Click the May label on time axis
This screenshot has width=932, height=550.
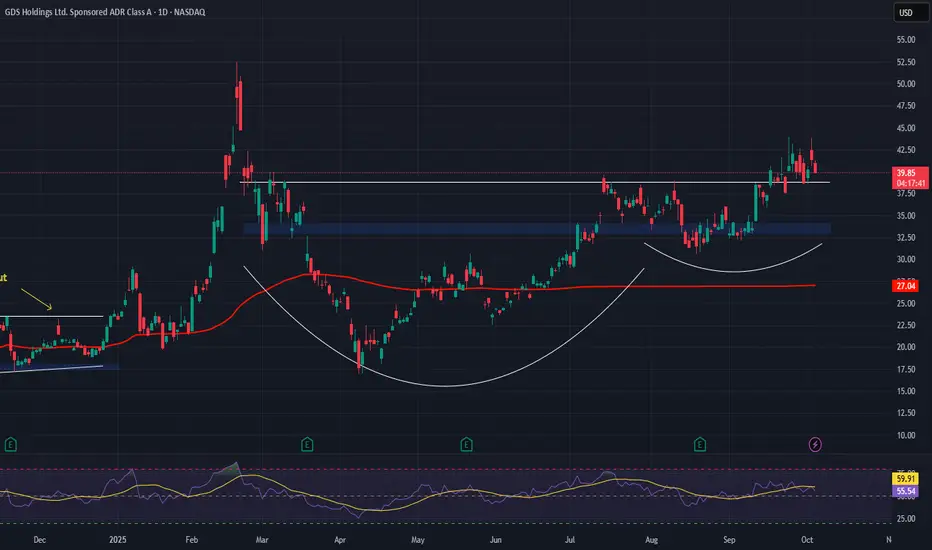pyautogui.click(x=418, y=540)
